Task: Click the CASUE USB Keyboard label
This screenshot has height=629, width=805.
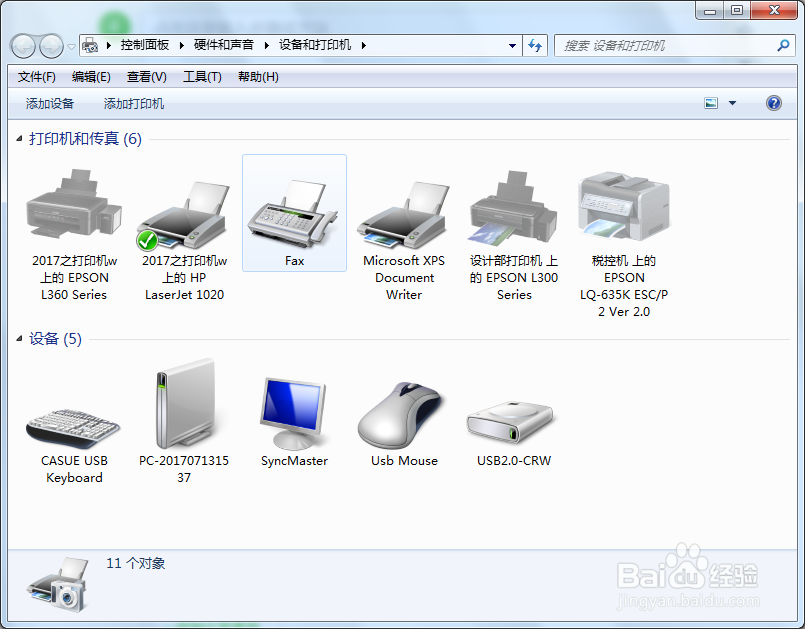Action: pos(74,469)
